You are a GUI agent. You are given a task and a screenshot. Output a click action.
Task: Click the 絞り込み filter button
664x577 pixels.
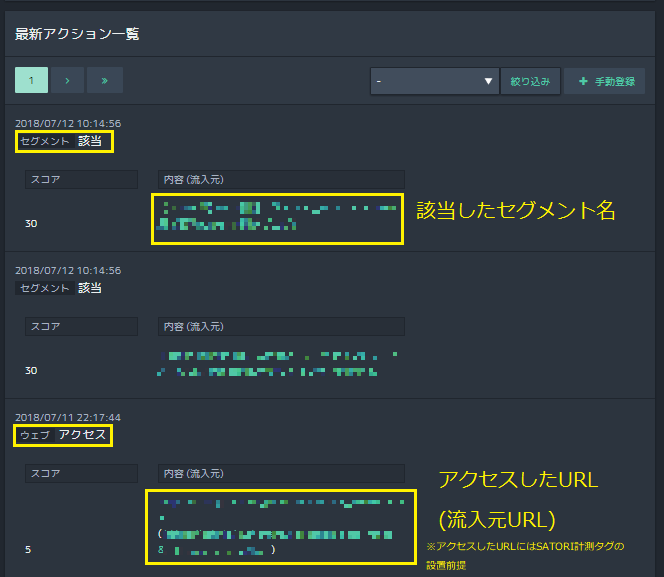coord(530,81)
